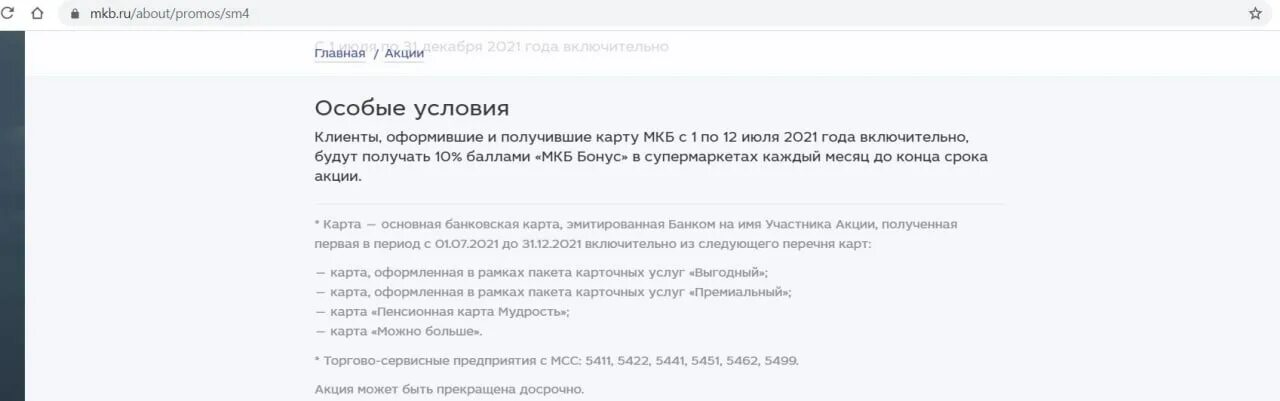View site security info via lock icon
This screenshot has height=401, width=1280.
[x=74, y=14]
